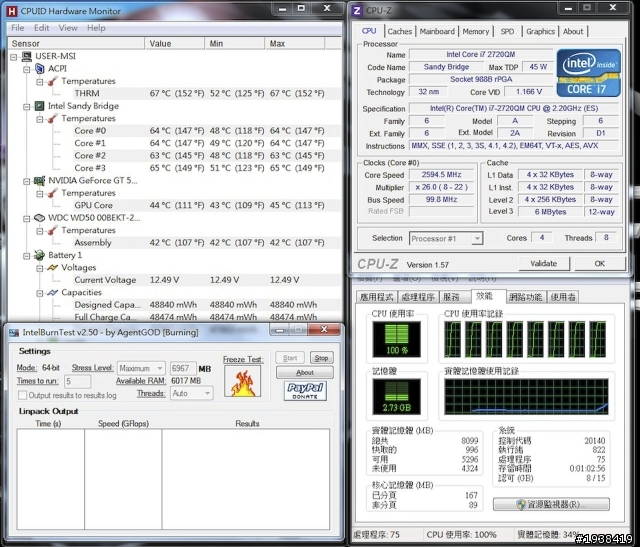
Task: Select the Core #0 temperature row
Action: point(199,131)
